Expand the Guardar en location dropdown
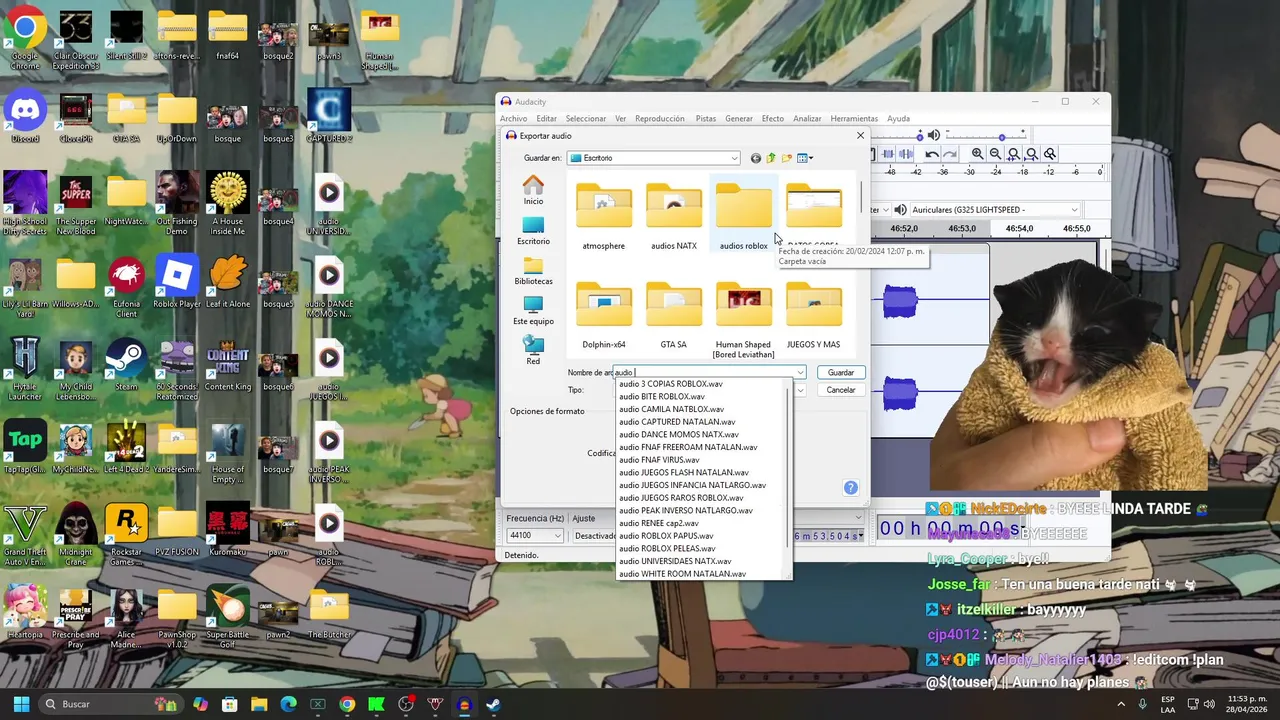 (x=734, y=158)
